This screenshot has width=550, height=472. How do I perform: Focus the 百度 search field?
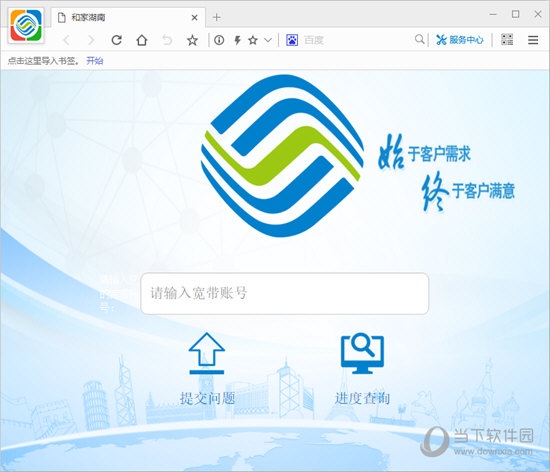click(x=356, y=40)
